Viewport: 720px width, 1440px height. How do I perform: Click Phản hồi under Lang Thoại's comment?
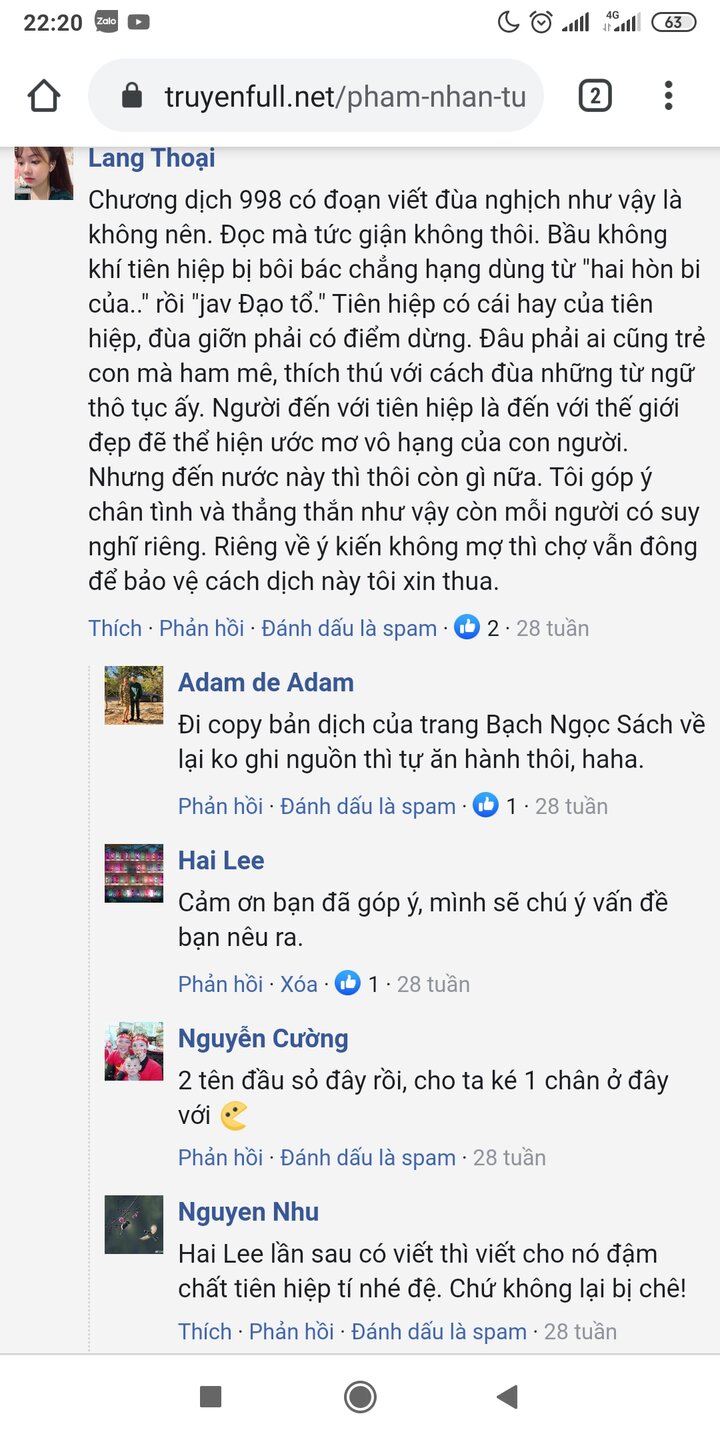(x=202, y=628)
